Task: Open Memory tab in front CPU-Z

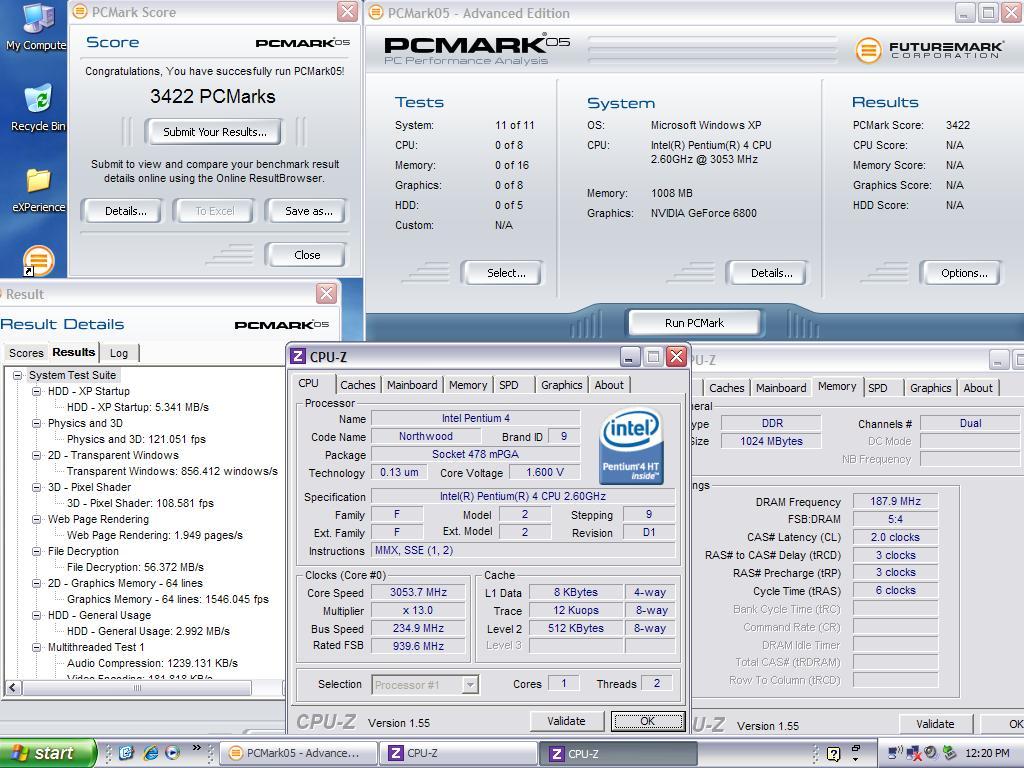Action: coord(468,385)
